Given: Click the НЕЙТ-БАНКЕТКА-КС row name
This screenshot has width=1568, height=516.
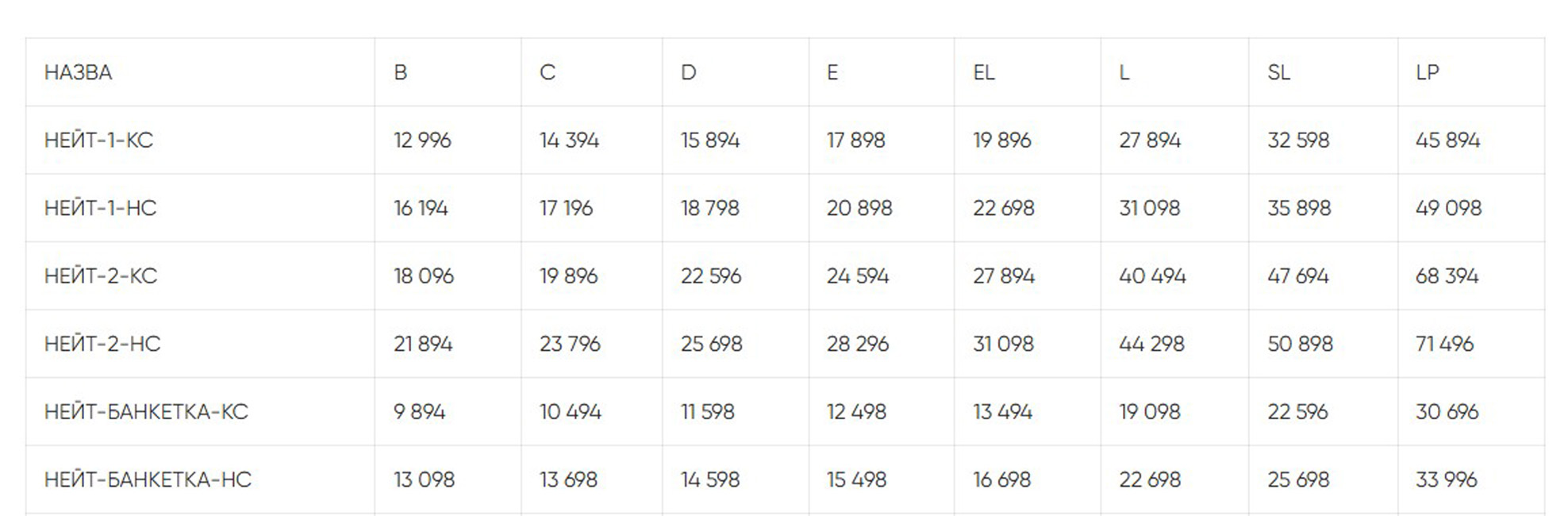Looking at the screenshot, I should 146,412.
